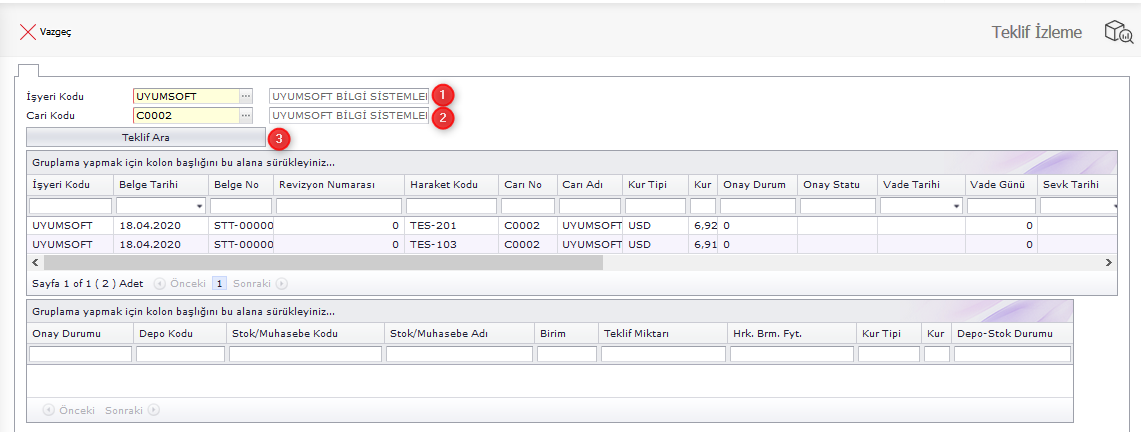Go to previous page in offers grid
The image size is (1141, 432).
click(x=180, y=283)
